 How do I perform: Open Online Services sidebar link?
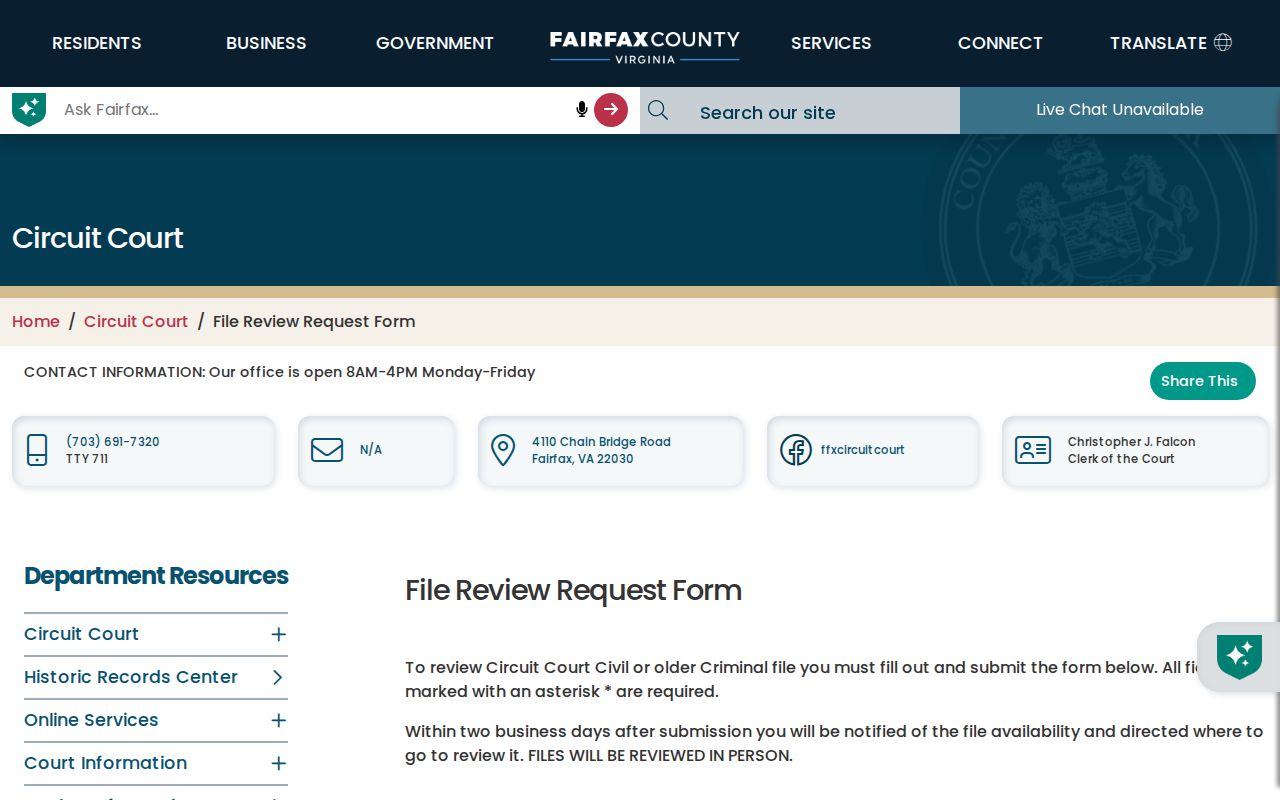[91, 720]
